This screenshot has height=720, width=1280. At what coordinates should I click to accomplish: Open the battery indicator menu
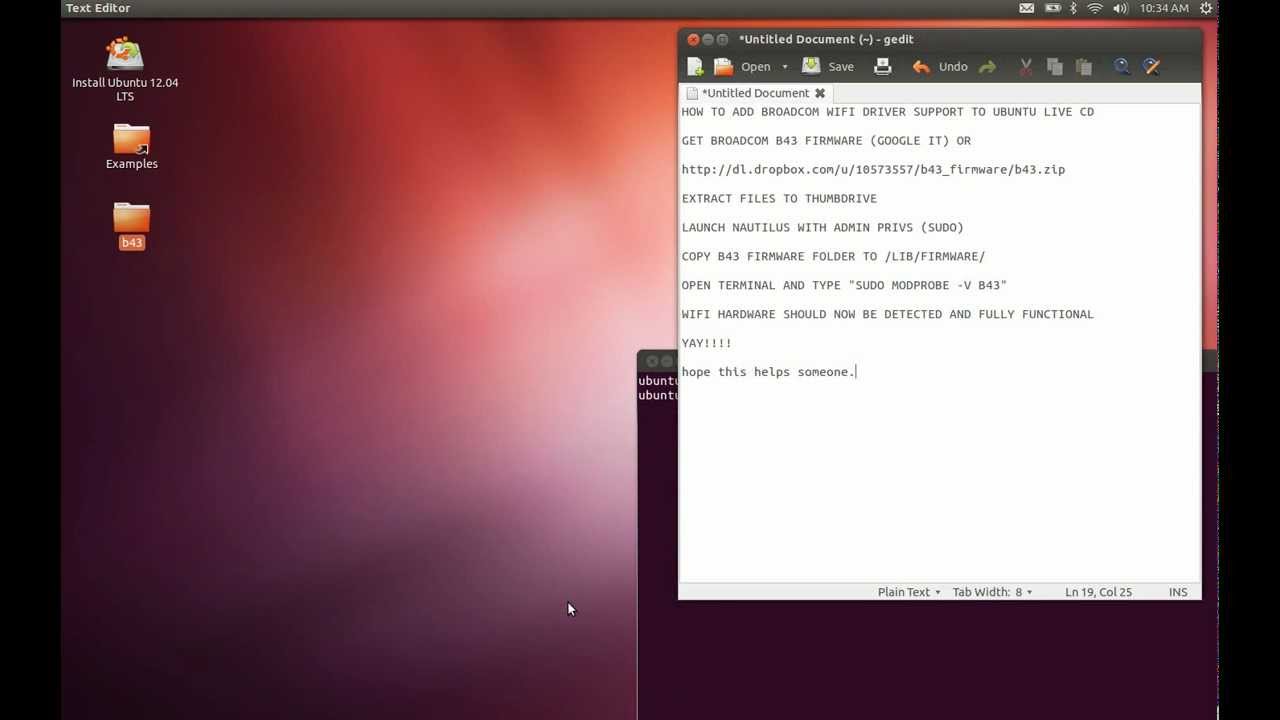click(x=1052, y=8)
